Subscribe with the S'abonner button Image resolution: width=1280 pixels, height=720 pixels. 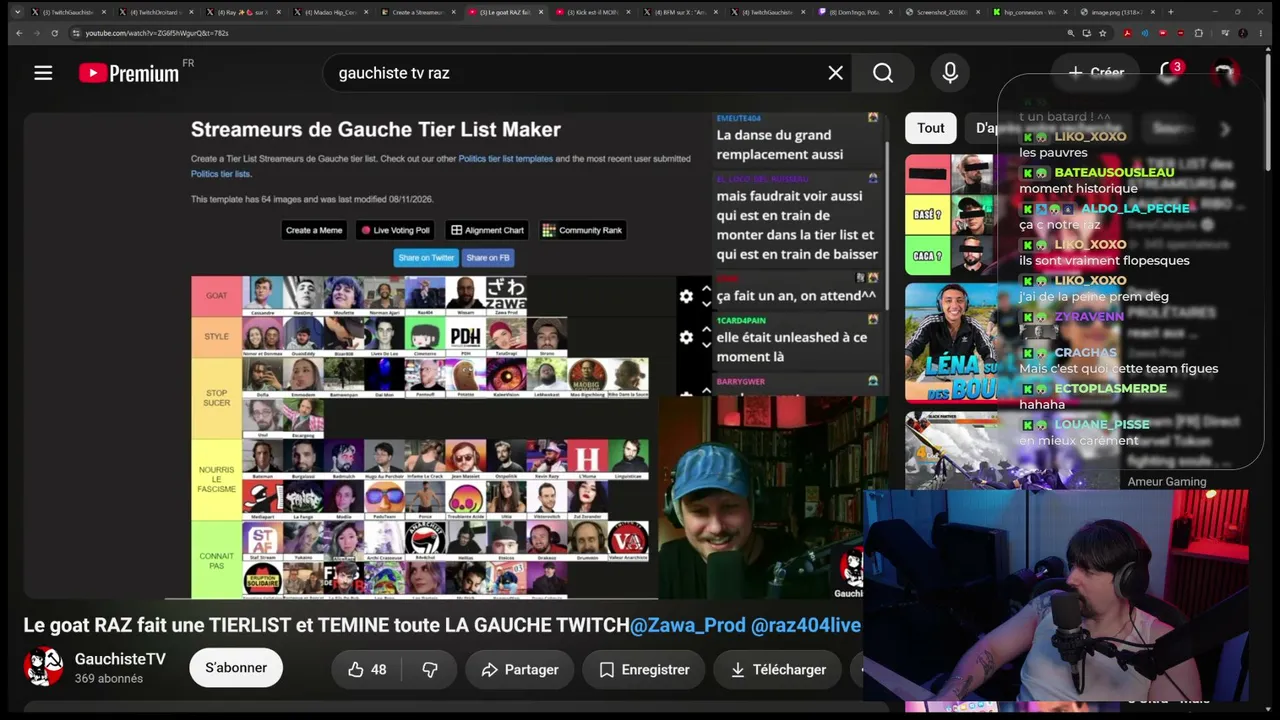236,668
